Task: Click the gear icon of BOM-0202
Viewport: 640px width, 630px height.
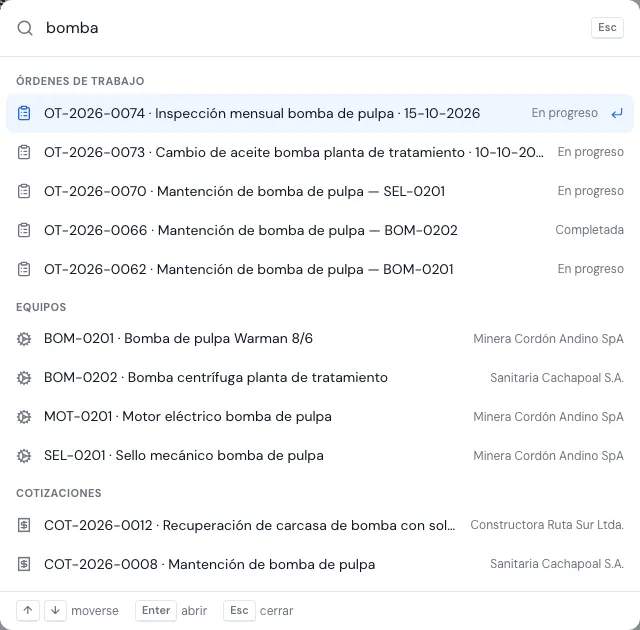Action: [x=24, y=378]
